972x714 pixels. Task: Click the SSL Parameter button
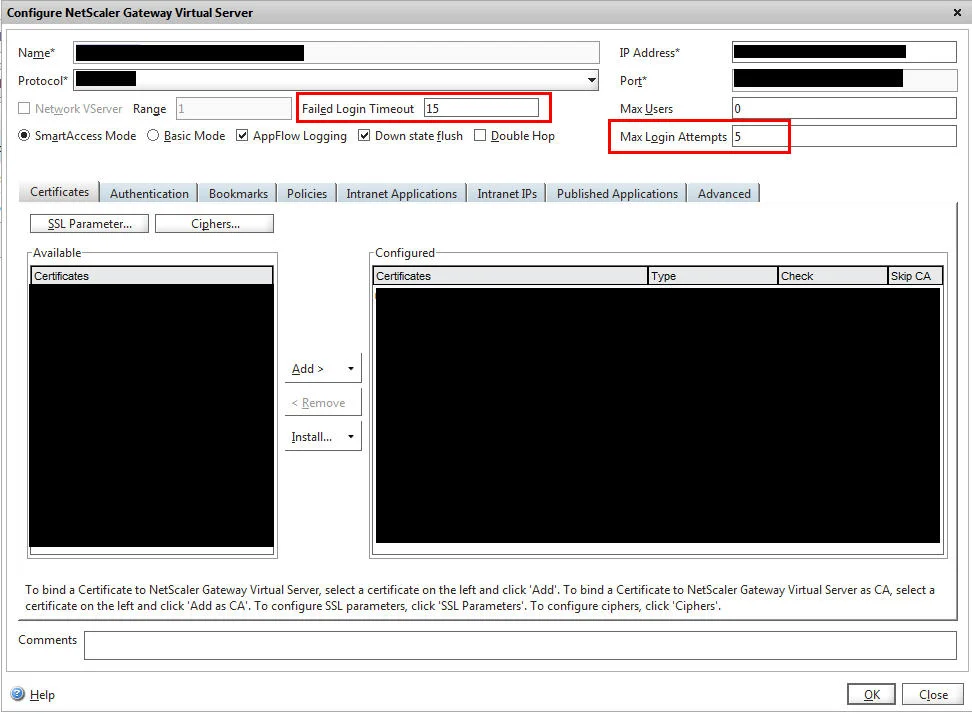(x=89, y=224)
